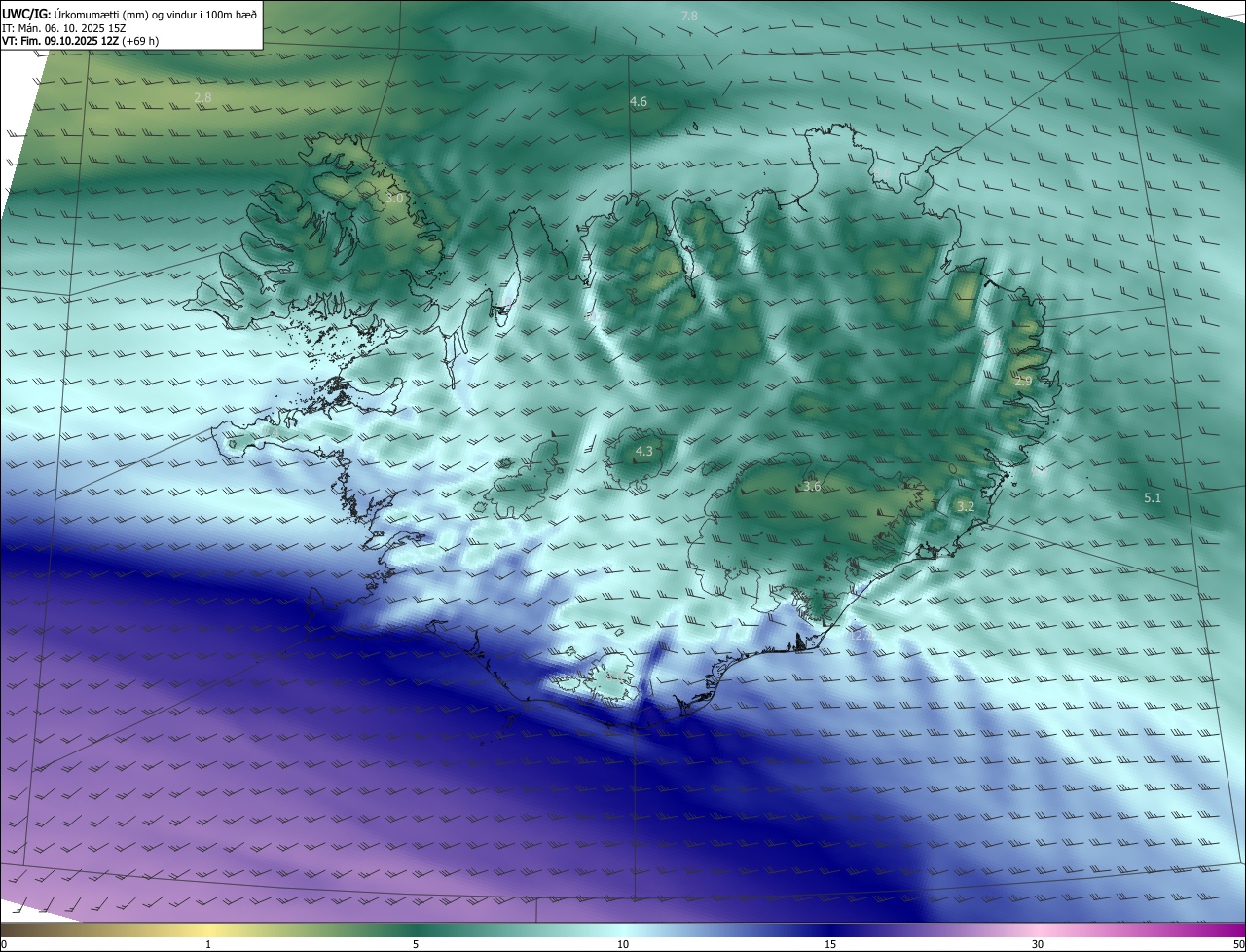Click the color scale tick label 10
The height and width of the screenshot is (952, 1246).
point(623,944)
